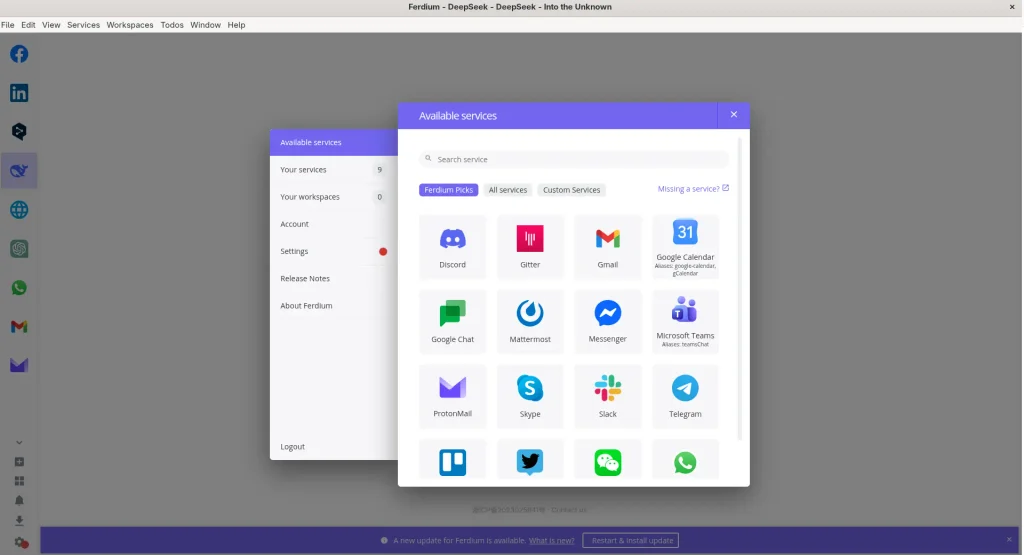Open the black hexagon service in sidebar
This screenshot has height=555, width=1024.
(x=19, y=131)
